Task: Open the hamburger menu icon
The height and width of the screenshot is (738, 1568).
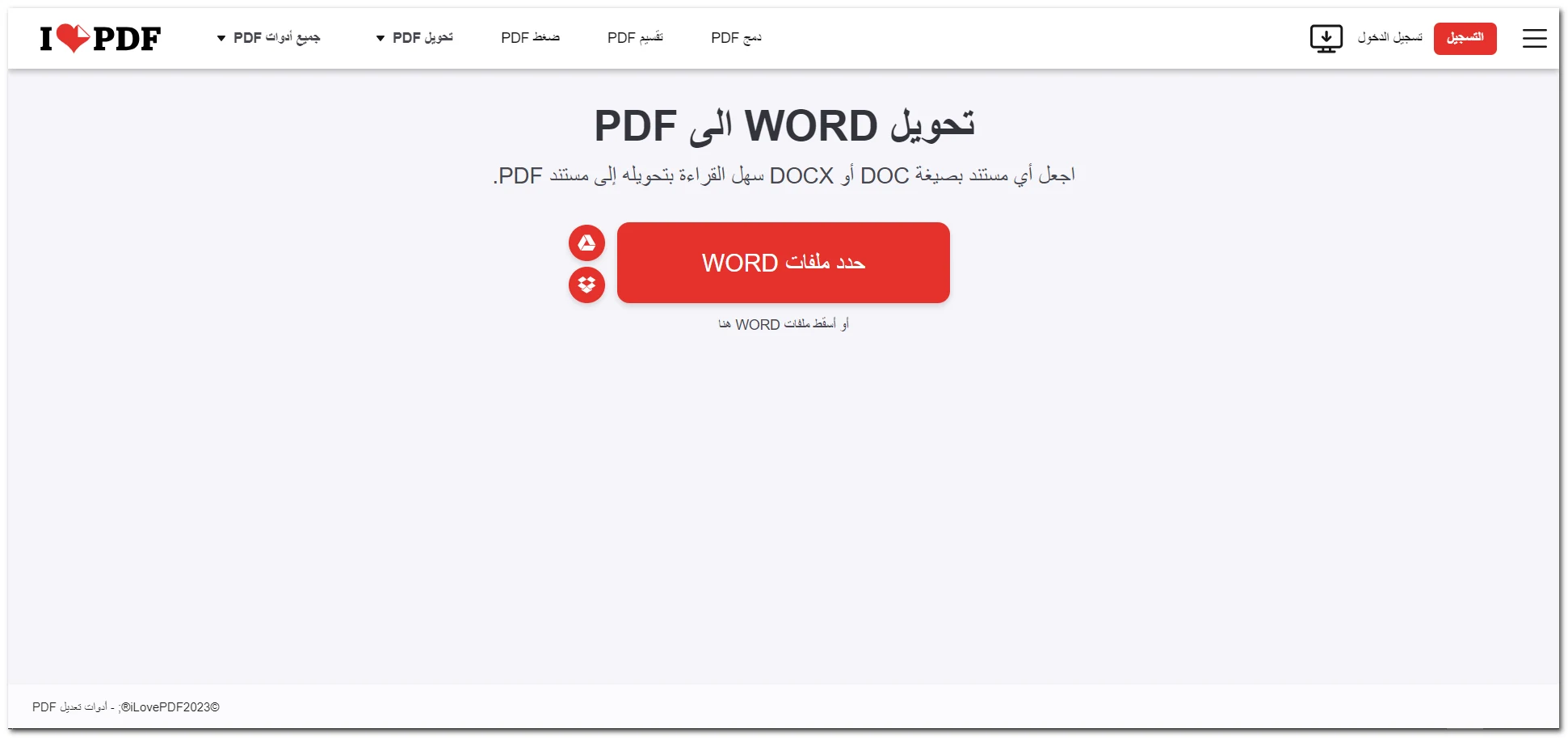Action: coord(1534,38)
